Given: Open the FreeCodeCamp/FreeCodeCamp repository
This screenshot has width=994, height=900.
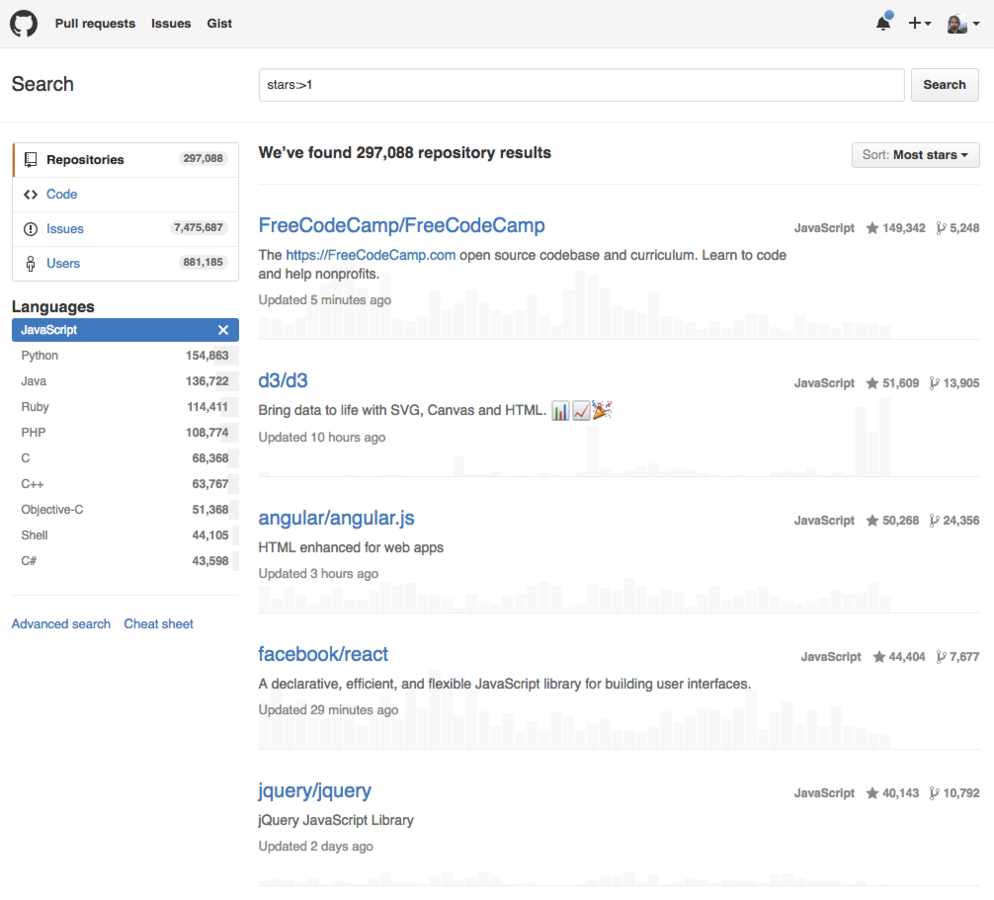Looking at the screenshot, I should [401, 225].
